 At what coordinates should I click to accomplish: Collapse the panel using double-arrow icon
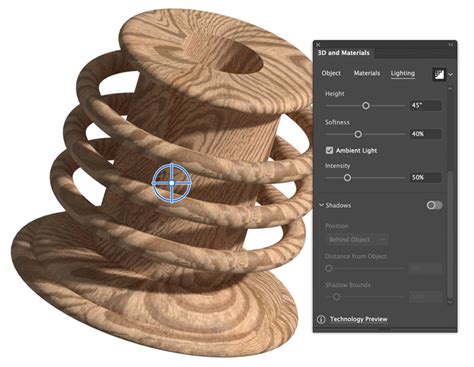point(451,44)
